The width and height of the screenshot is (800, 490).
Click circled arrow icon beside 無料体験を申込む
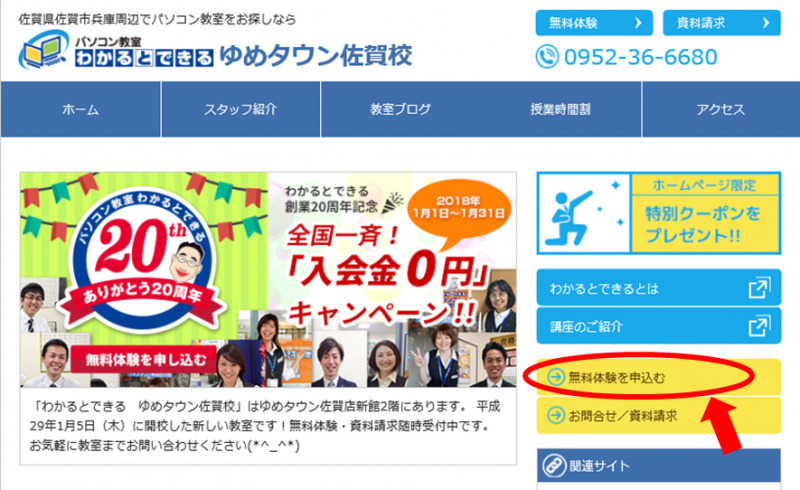(x=556, y=377)
